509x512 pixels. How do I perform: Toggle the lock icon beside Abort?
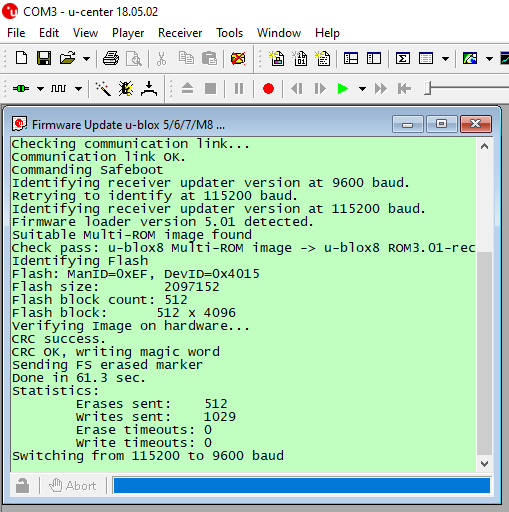(x=22, y=486)
